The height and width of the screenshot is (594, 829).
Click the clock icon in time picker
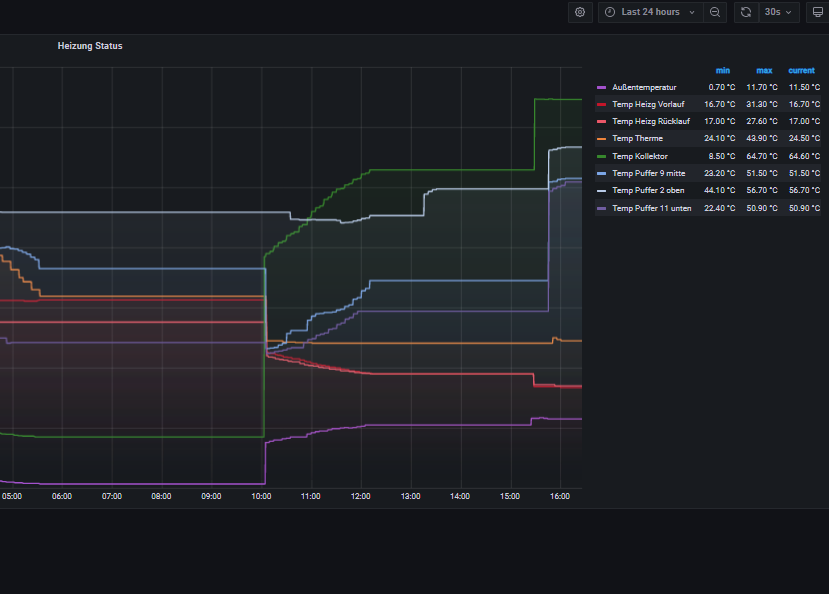point(610,12)
